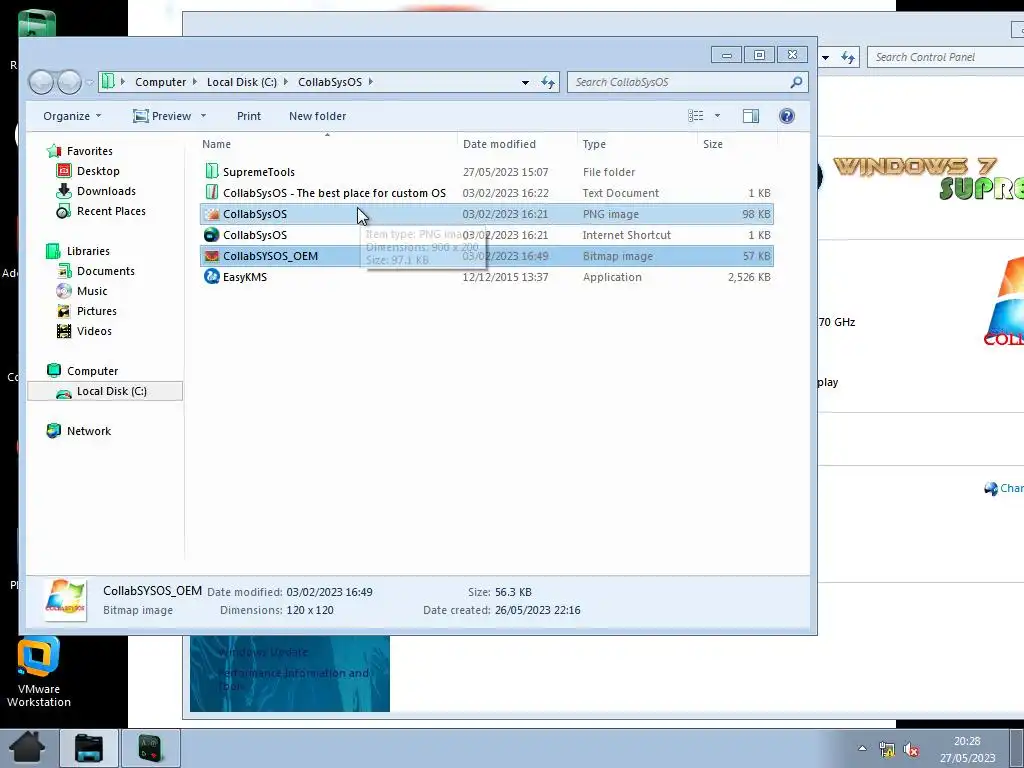Image resolution: width=1024 pixels, height=768 pixels.
Task: Toggle the preview pane icon
Action: click(751, 116)
